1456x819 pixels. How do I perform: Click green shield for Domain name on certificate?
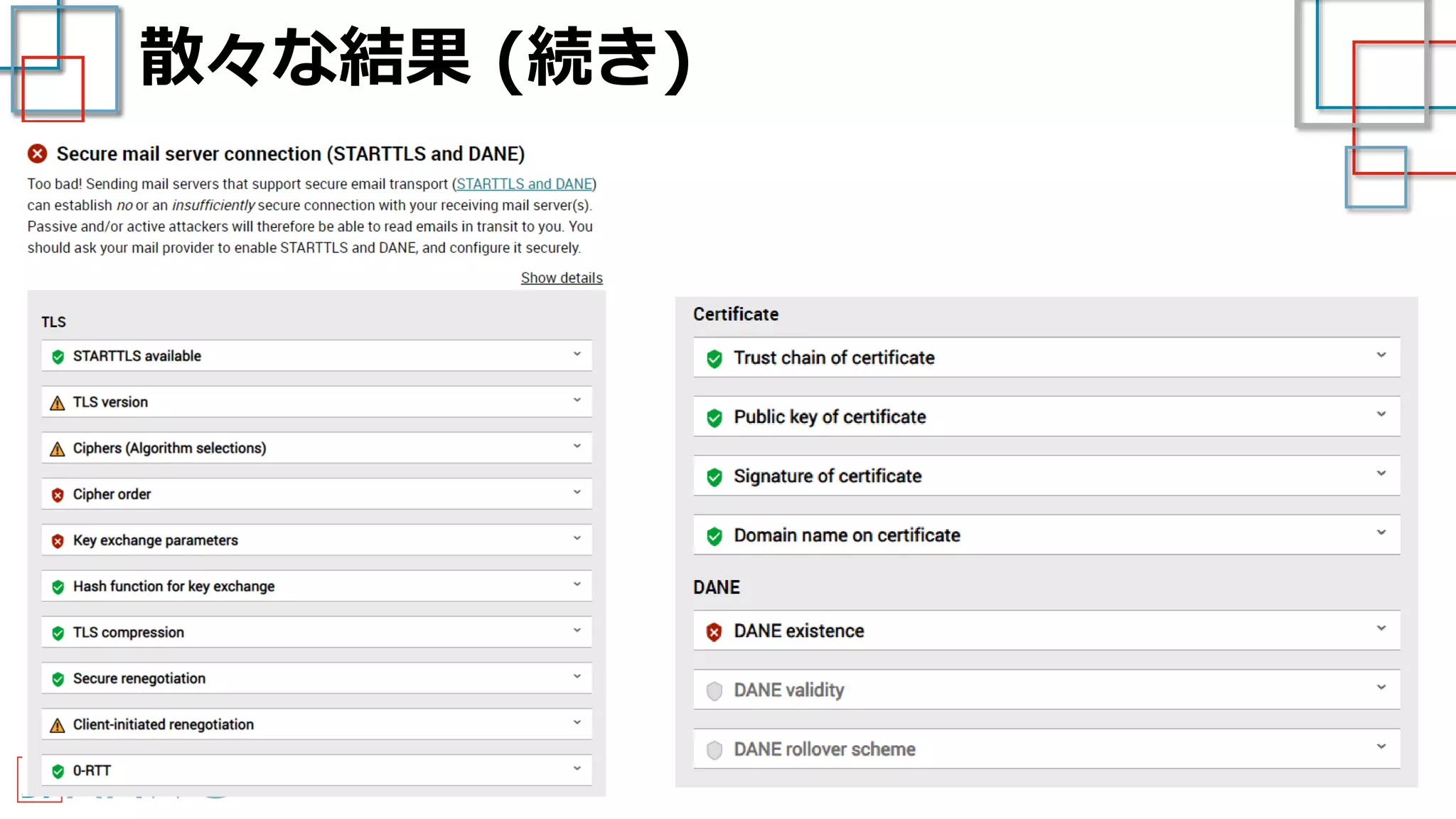coord(714,536)
